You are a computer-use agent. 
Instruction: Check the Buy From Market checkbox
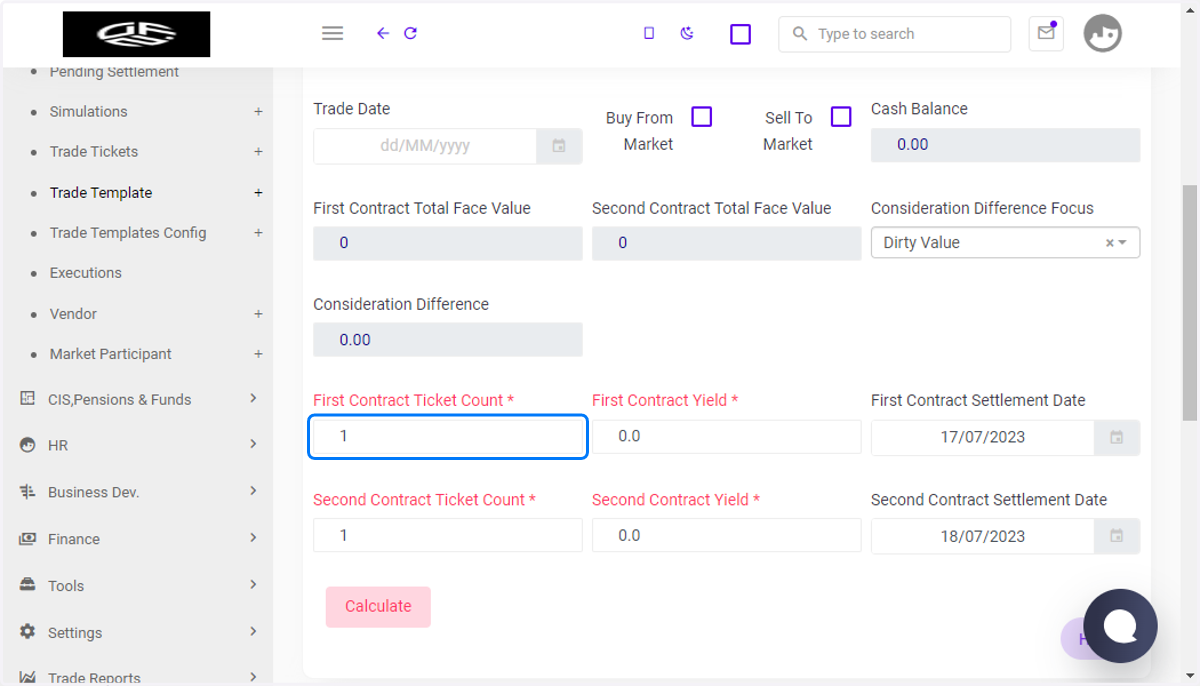[x=702, y=117]
